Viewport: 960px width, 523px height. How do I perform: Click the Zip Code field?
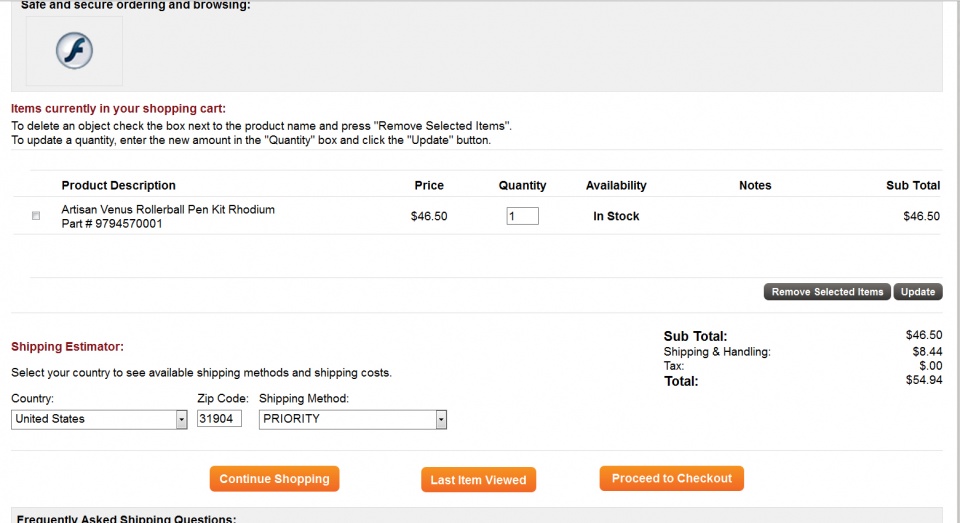coord(219,419)
